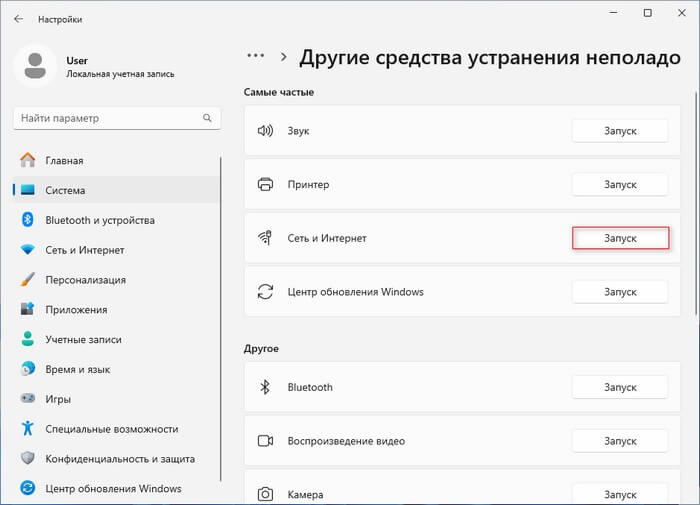This screenshot has height=505, width=700.
Task: Click the Воспроизведение видео camera icon
Action: pos(265,441)
